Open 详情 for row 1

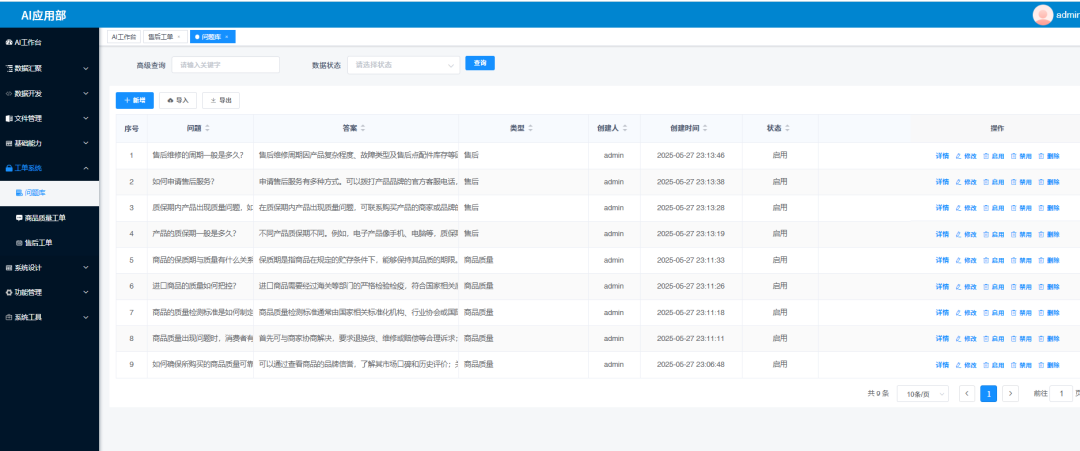942,156
